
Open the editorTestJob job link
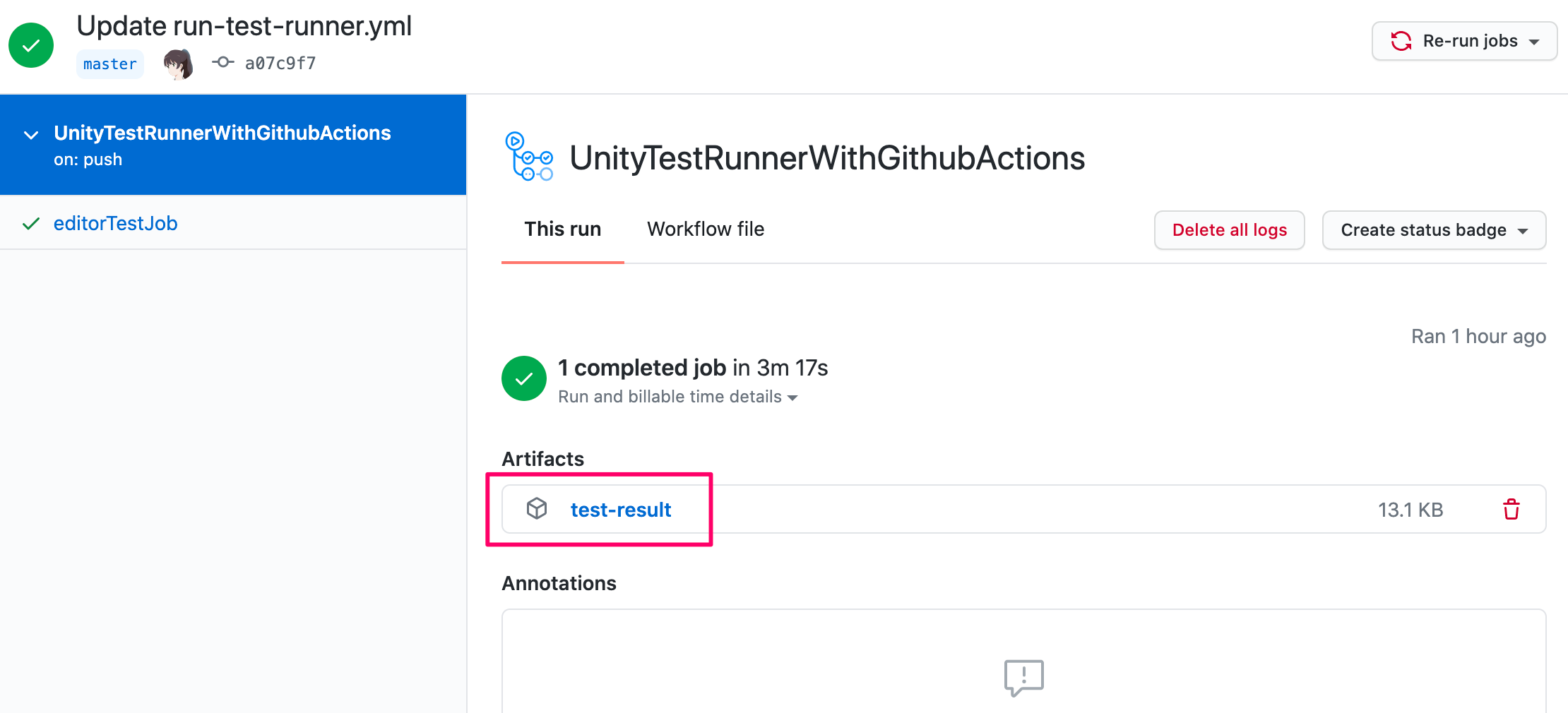(116, 223)
